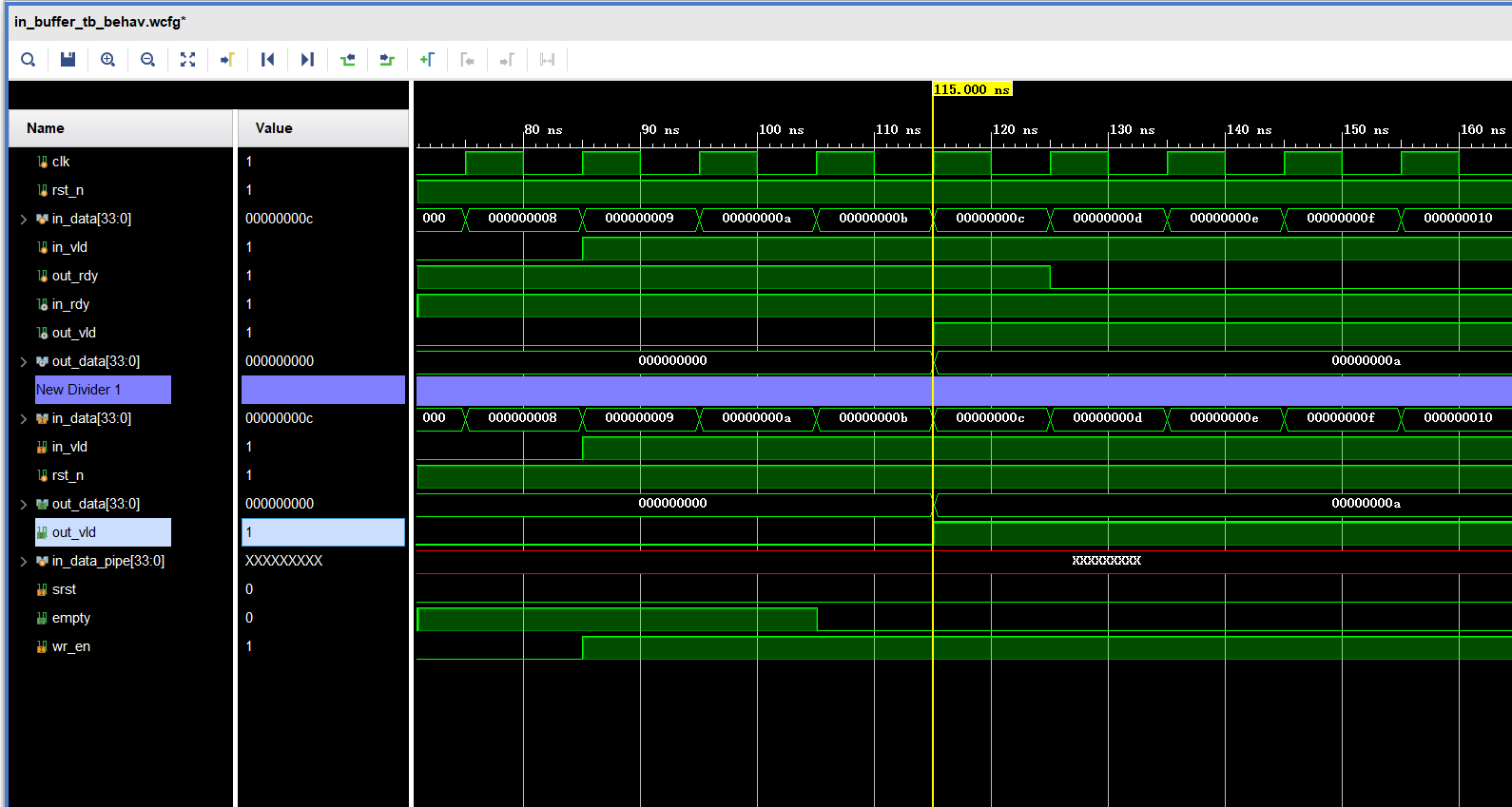The image size is (1512, 807).
Task: Select the New Divider 1 row
Action: pos(103,390)
